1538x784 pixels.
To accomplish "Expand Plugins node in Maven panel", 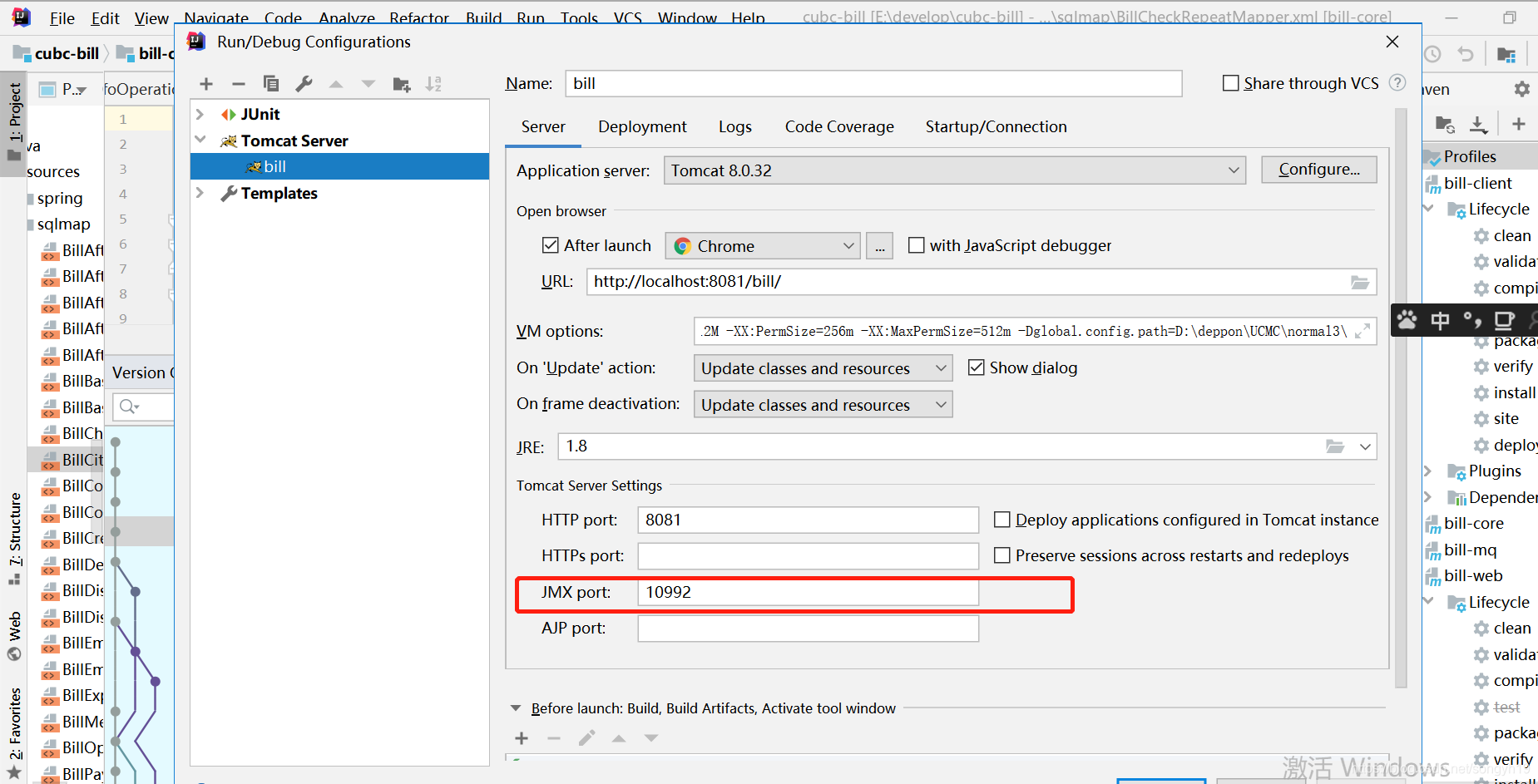I will coord(1428,471).
